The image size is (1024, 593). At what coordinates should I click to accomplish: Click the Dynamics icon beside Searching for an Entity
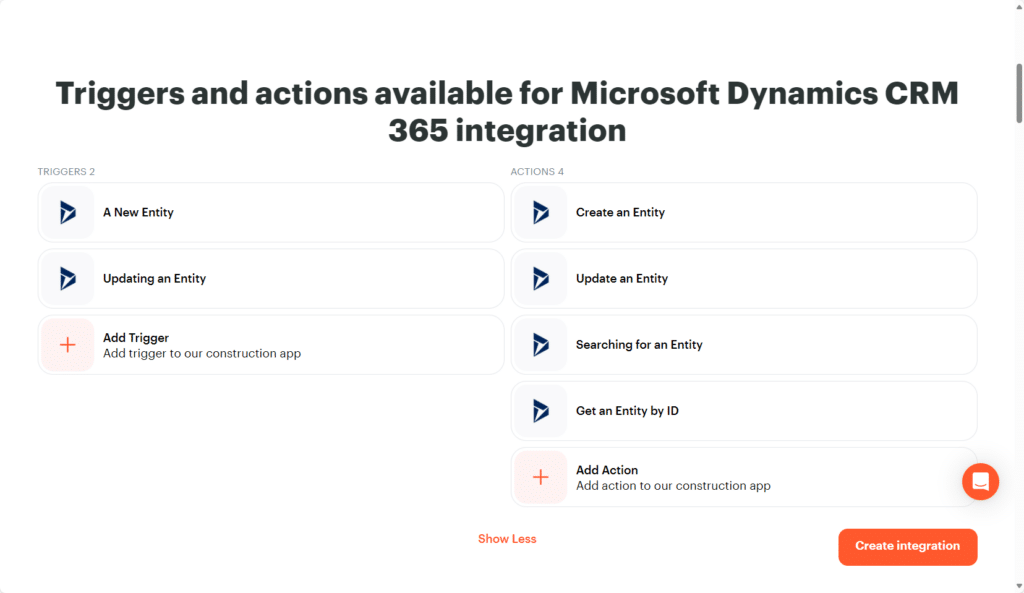coord(540,345)
